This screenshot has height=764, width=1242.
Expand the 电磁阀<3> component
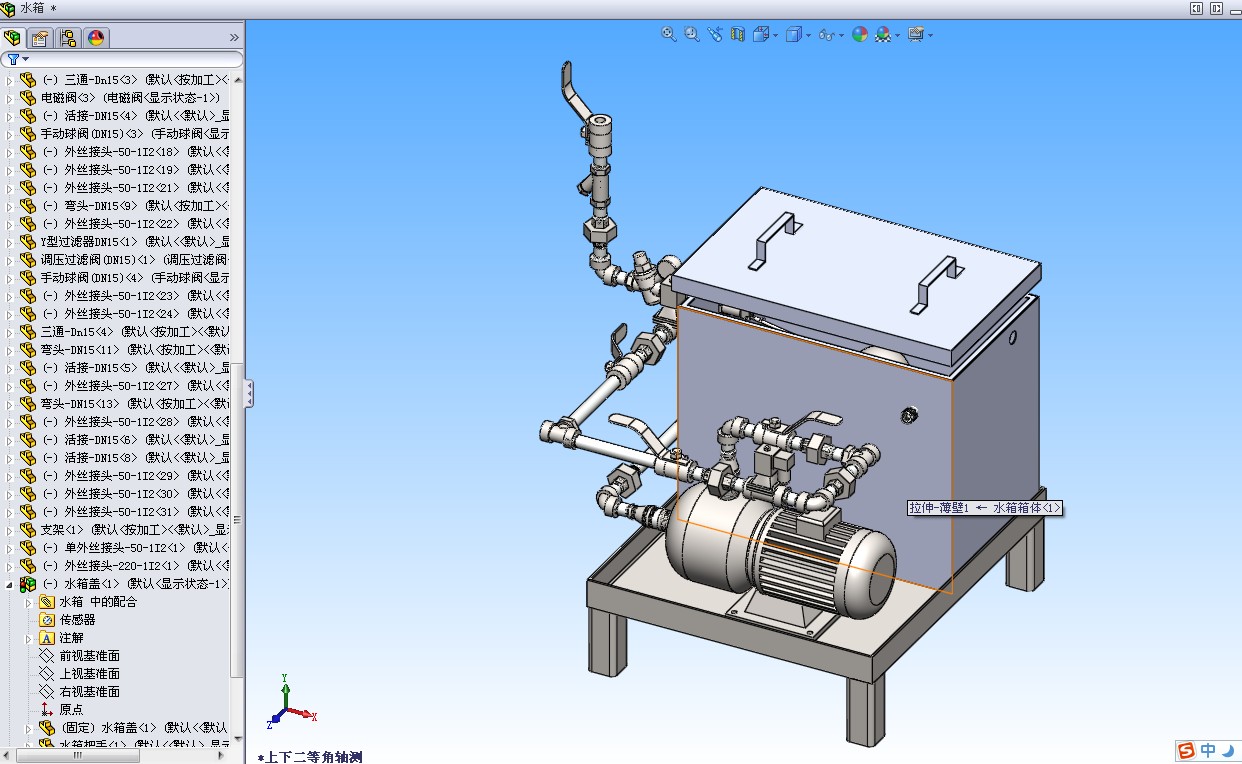[11, 98]
